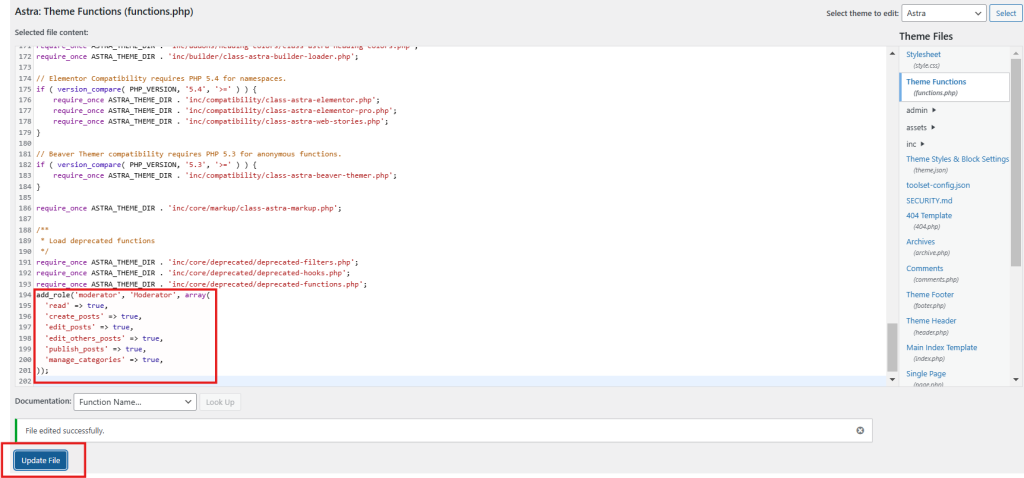Open the Stylesheet style.css file

[923, 54]
